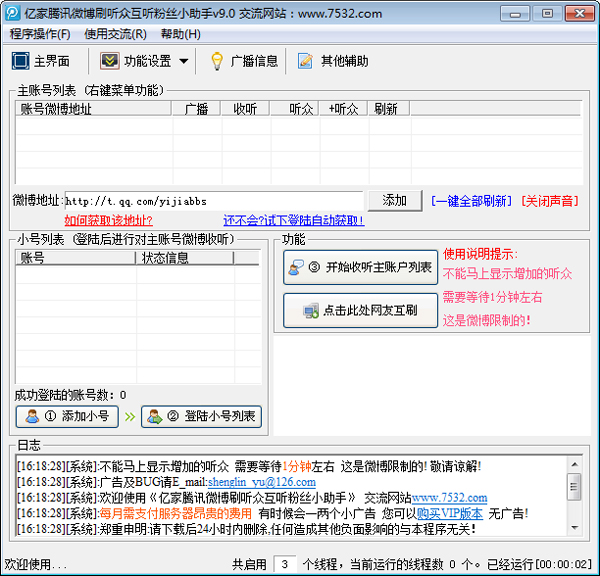Image resolution: width=600 pixels, height=576 pixels.
Task: Click the 添加小号 button
Action: (68, 416)
